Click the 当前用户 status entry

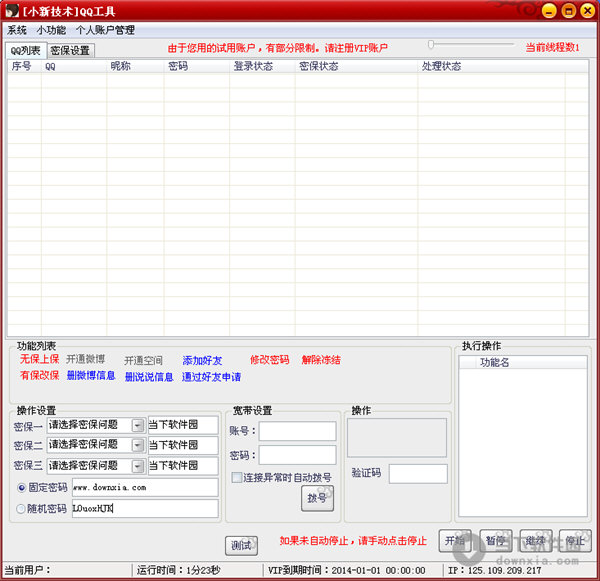coord(28,570)
